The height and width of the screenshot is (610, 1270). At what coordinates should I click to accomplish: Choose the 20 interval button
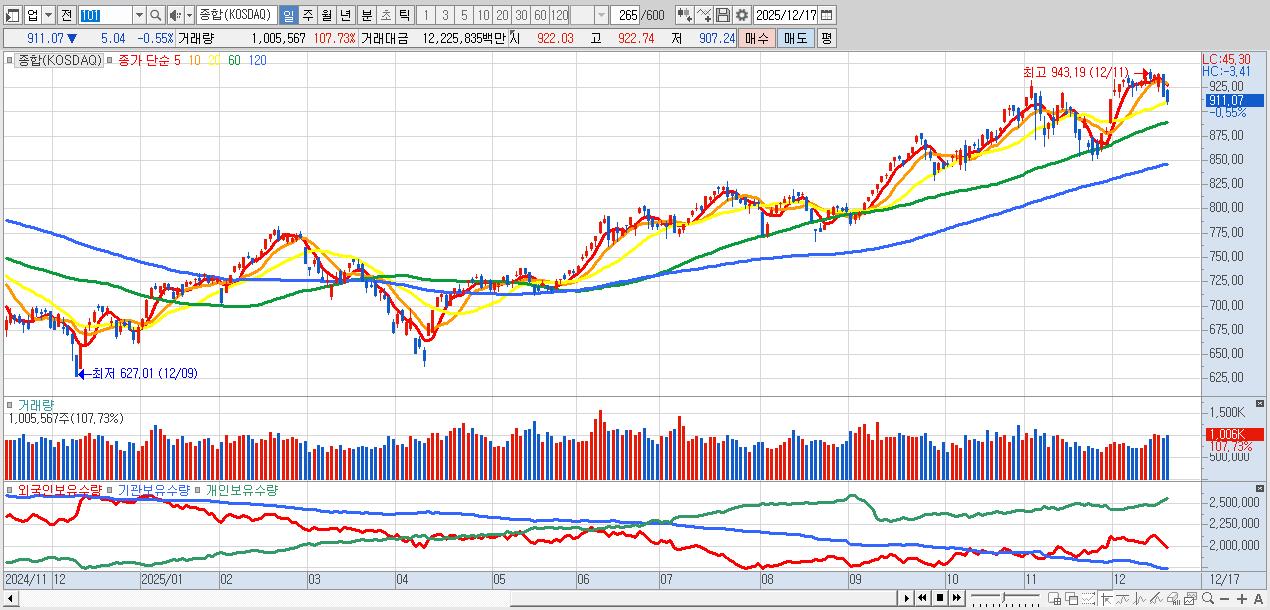(502, 16)
